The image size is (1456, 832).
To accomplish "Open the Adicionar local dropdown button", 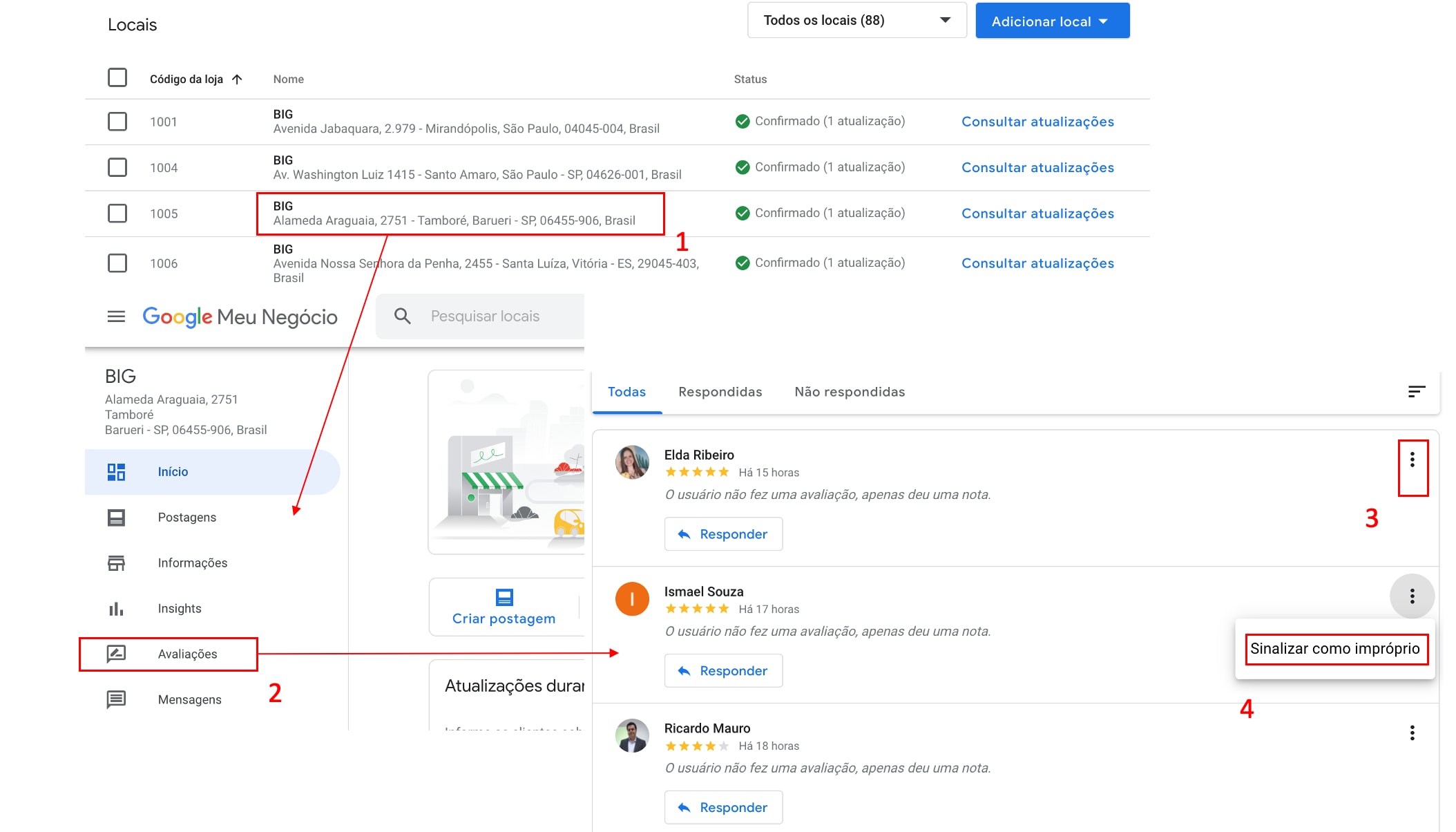I will pyautogui.click(x=1053, y=21).
